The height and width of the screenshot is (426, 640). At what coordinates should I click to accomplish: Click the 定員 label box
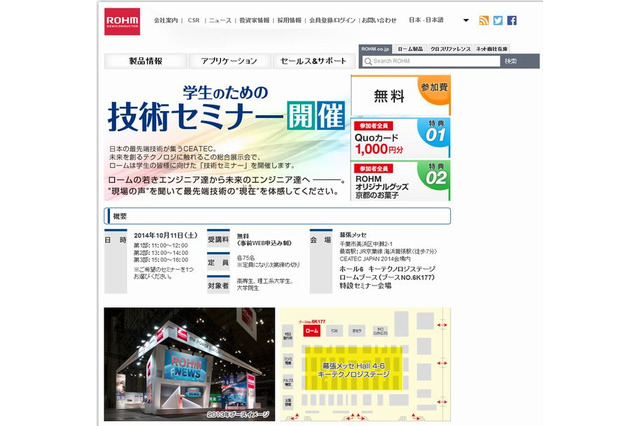[218, 262]
